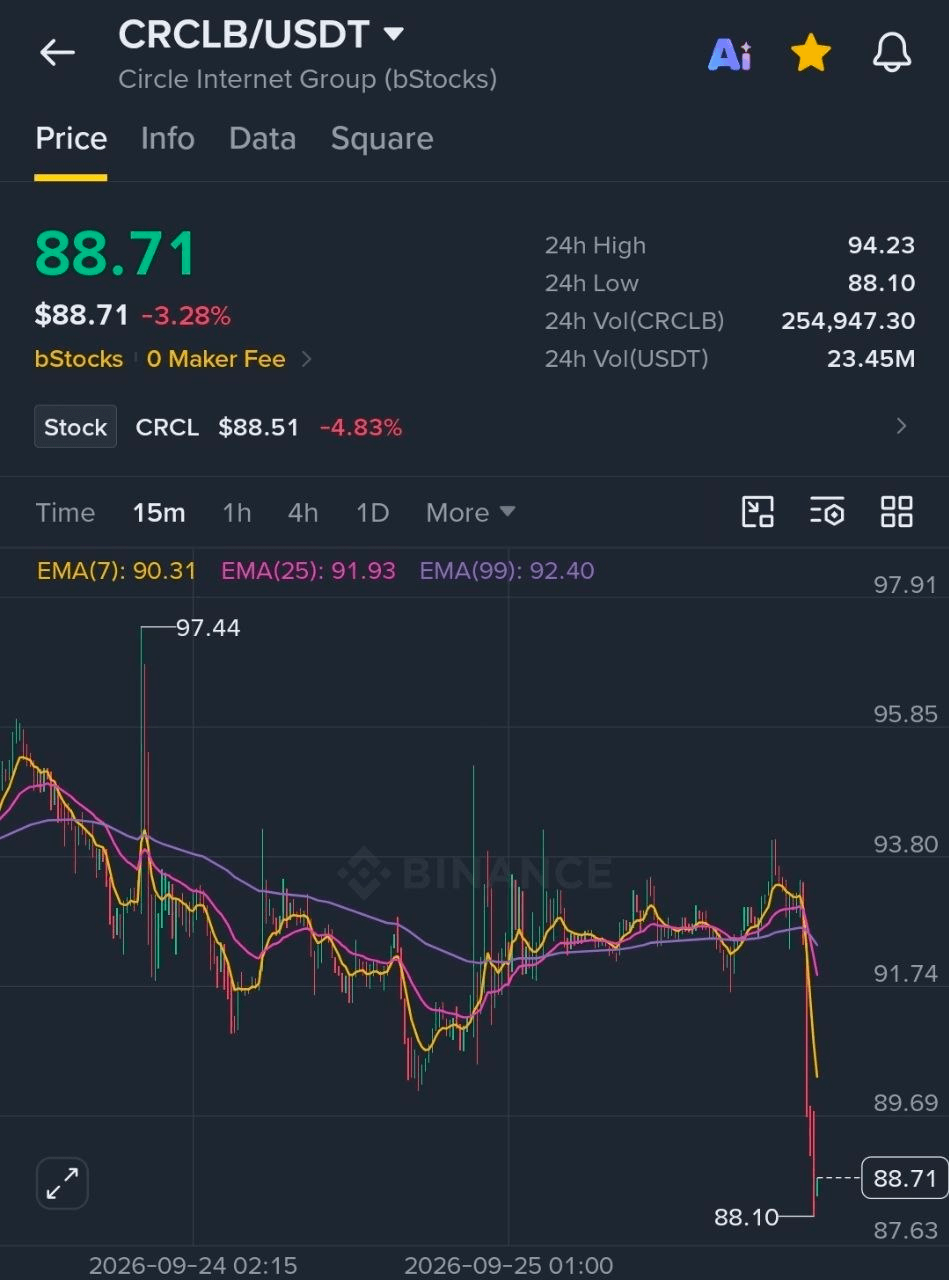Click the 24h High value 94.23
This screenshot has height=1280, width=949.
(x=881, y=245)
